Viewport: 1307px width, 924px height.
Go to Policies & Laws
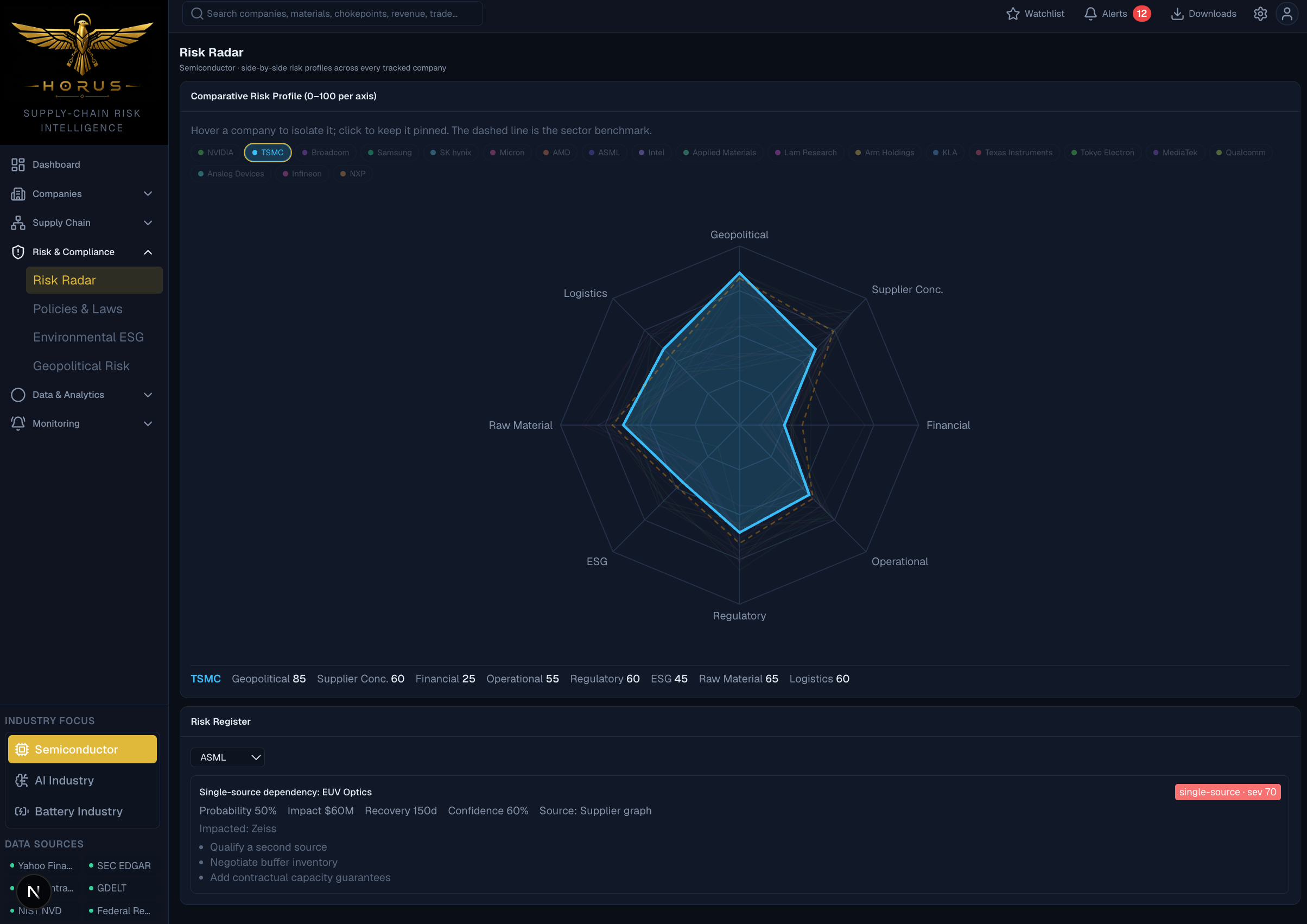tap(94, 309)
